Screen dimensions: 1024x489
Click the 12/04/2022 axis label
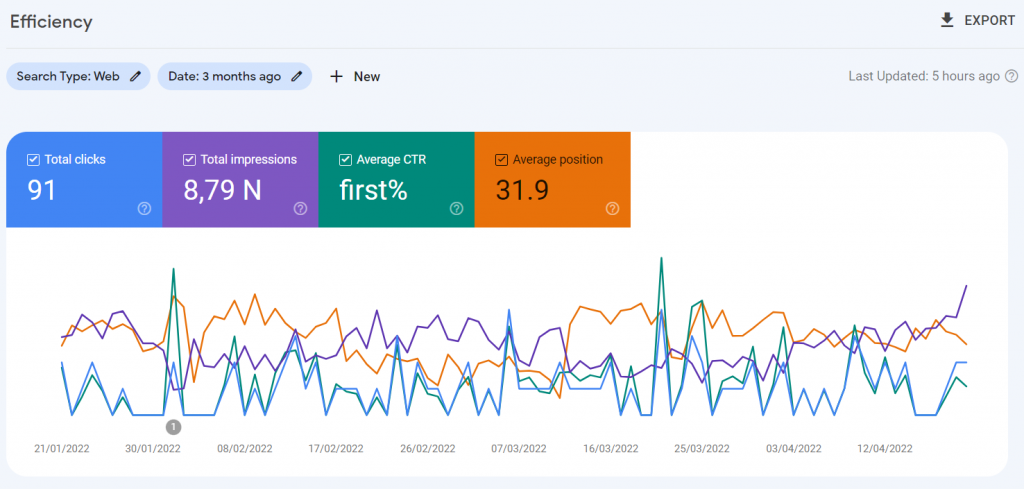(885, 449)
